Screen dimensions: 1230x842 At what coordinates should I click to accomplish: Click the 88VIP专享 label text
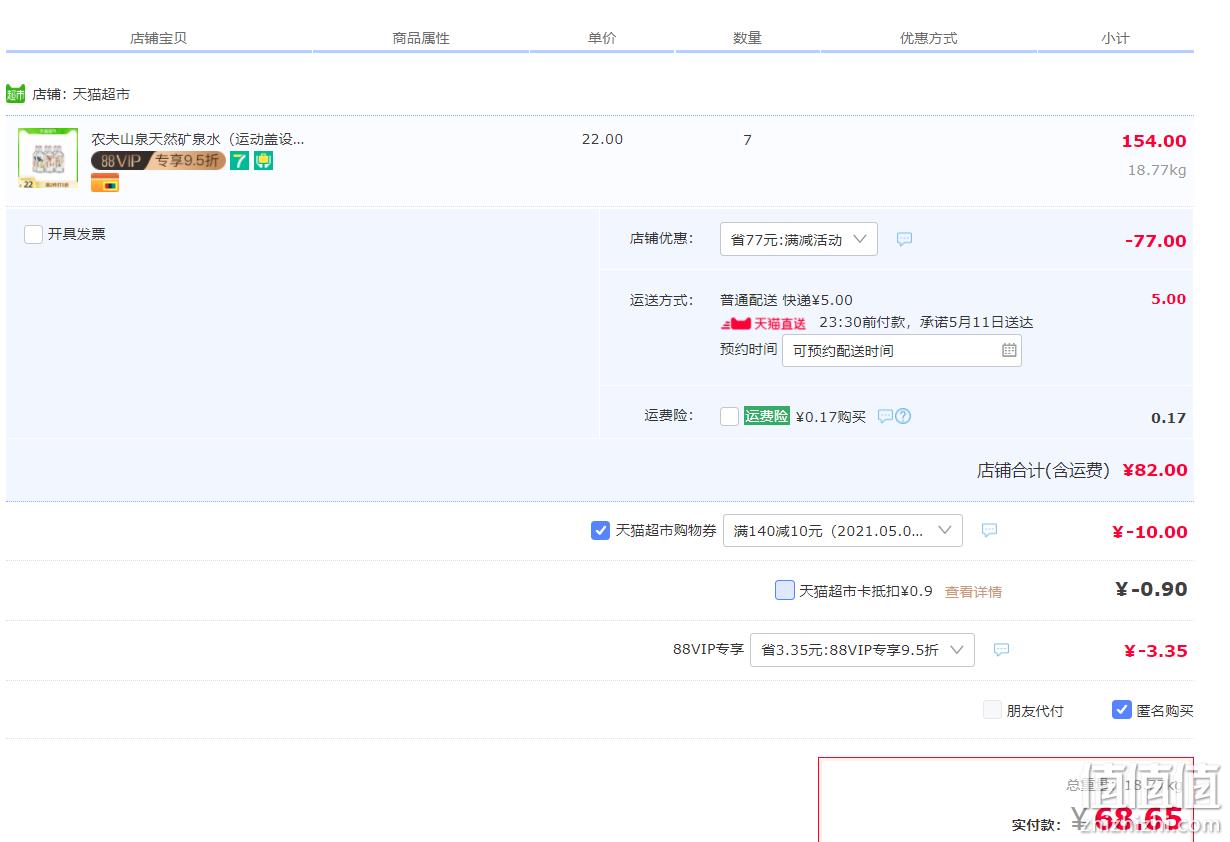pos(708,649)
